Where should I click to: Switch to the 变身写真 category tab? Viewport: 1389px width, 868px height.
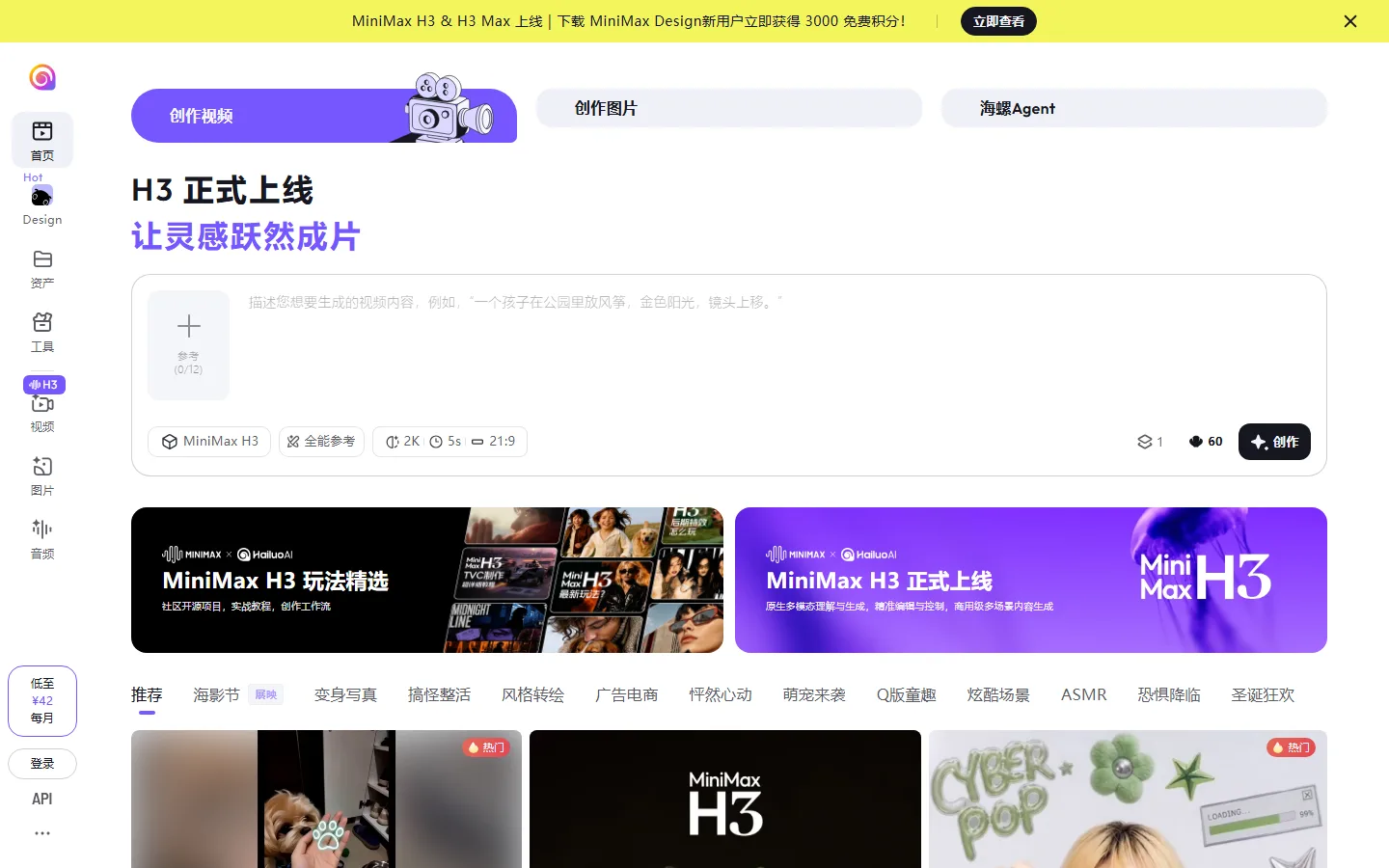point(345,694)
